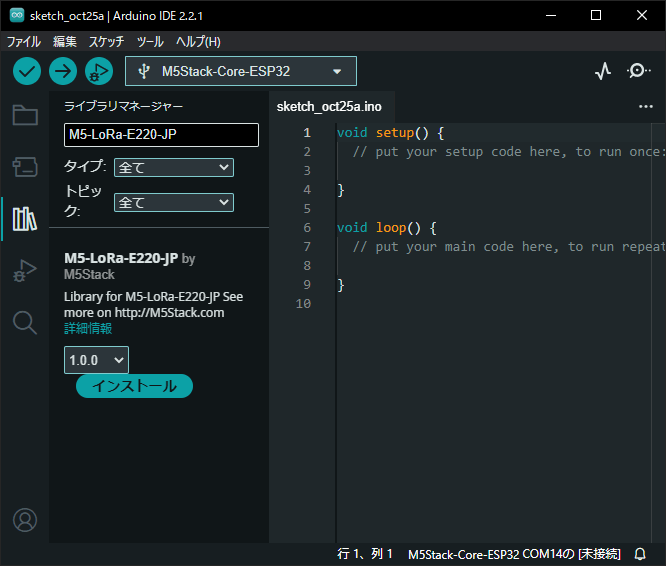Click the main code comment on line 7
Image resolution: width=666 pixels, height=566 pixels.
coord(509,247)
